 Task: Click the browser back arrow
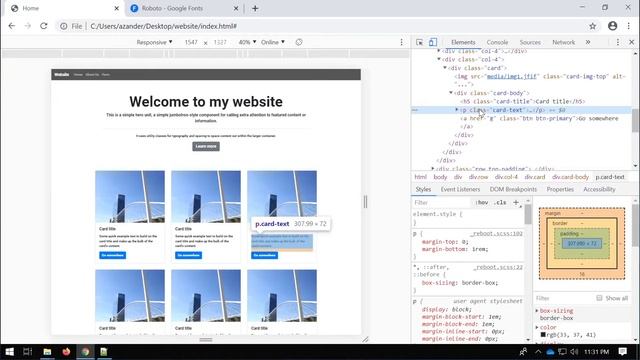click(11, 26)
